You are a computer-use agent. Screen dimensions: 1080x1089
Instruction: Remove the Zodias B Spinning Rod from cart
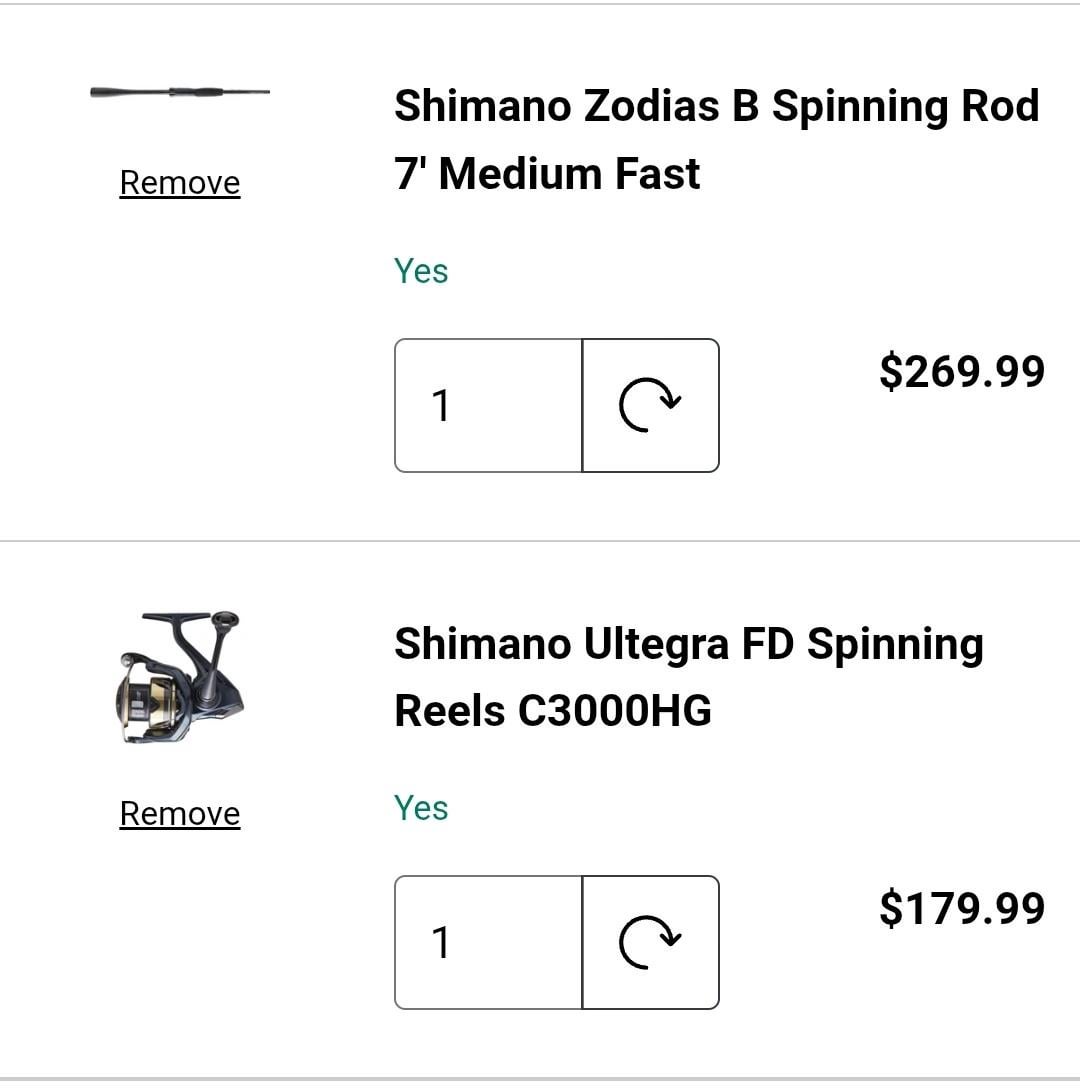click(x=180, y=183)
